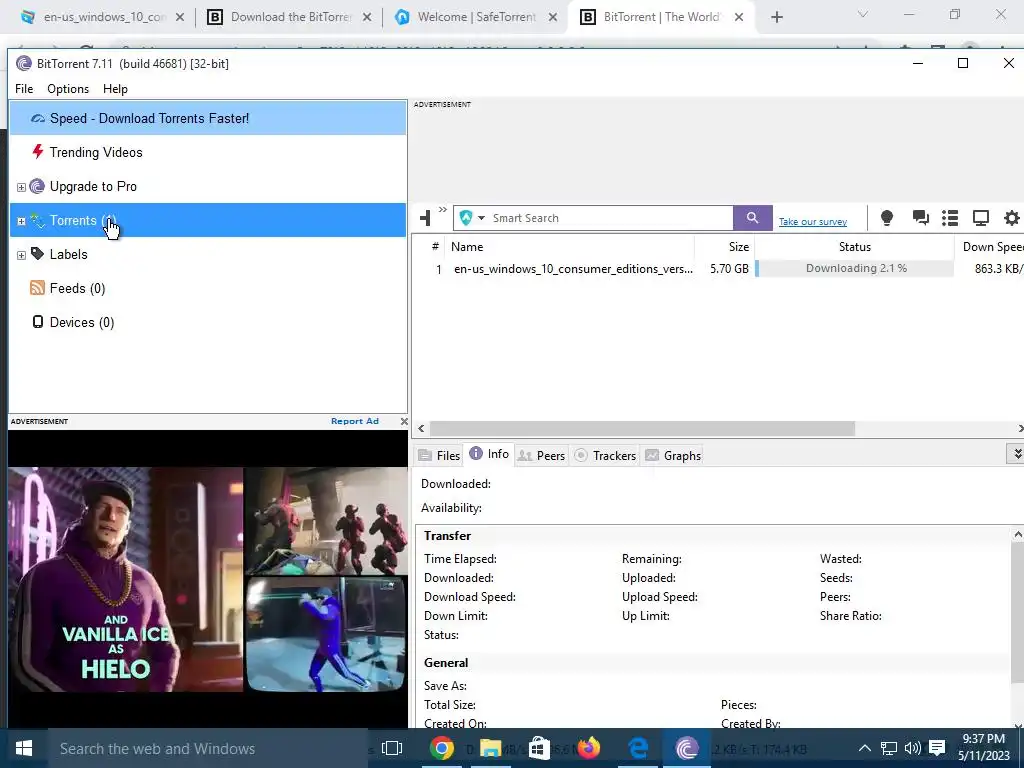Close the sidebar advertisement
The width and height of the screenshot is (1024, 768).
[404, 421]
